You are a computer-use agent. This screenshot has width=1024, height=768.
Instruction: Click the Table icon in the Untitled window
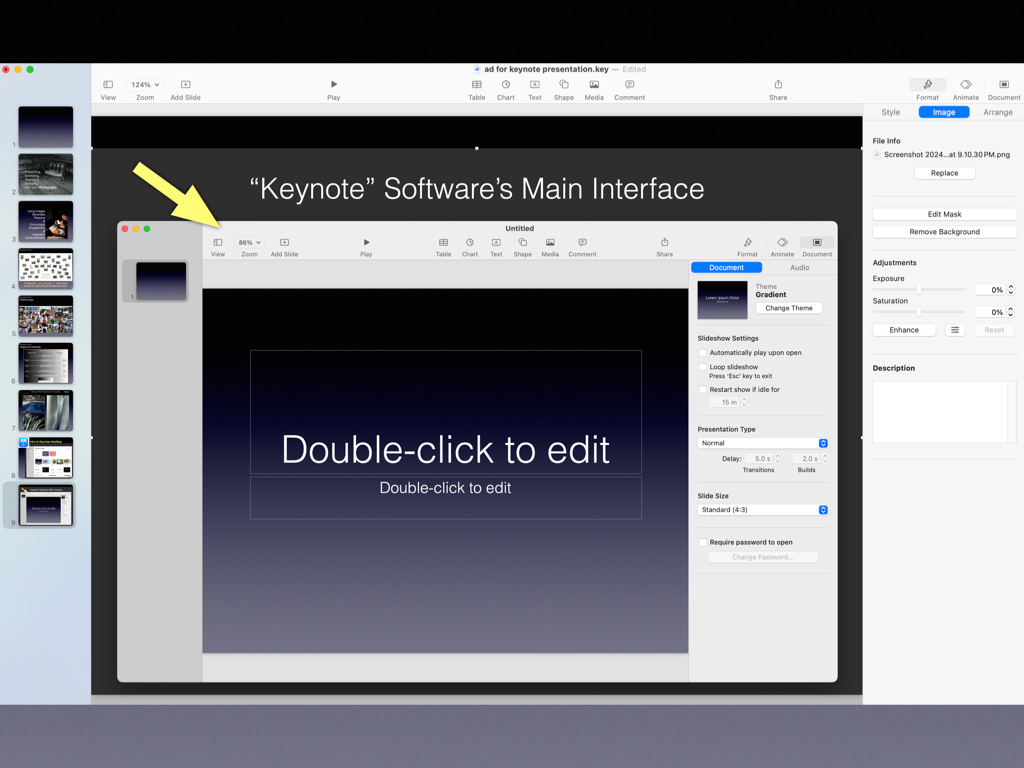point(443,242)
